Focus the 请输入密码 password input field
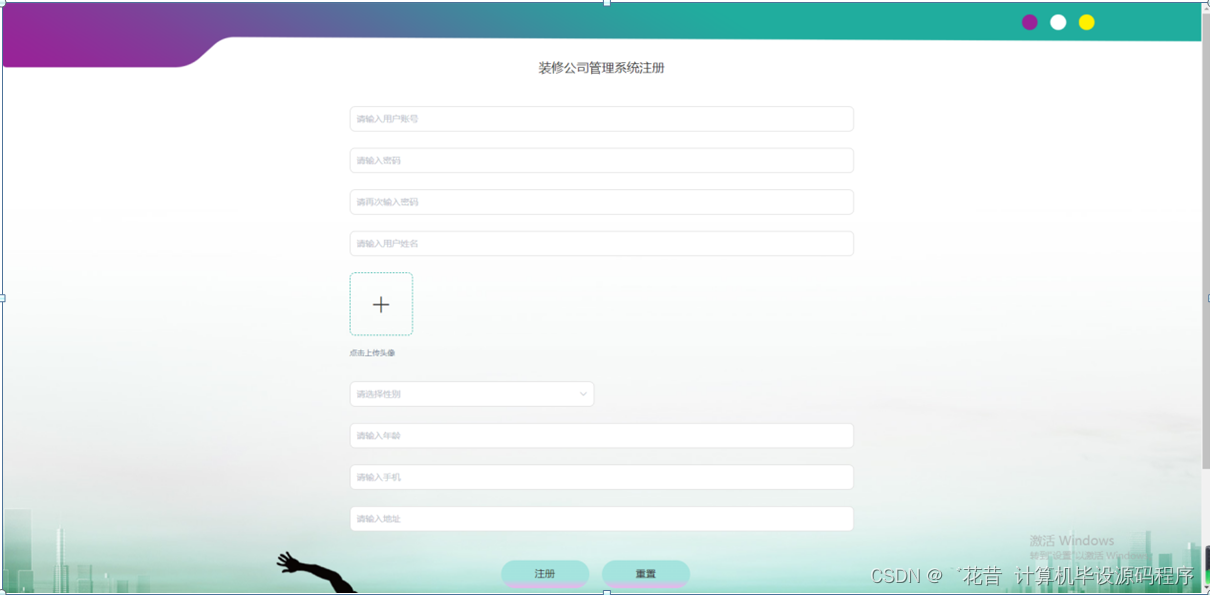The width and height of the screenshot is (1210, 595). 600,160
